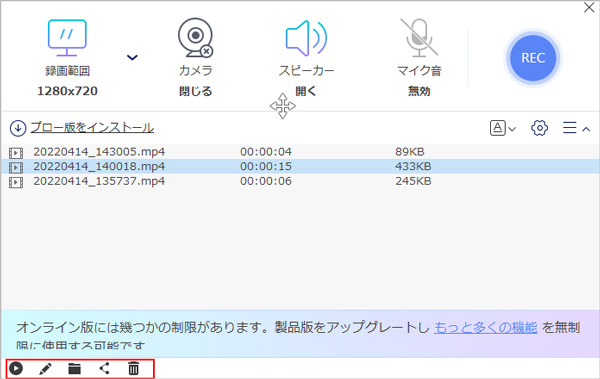Open the プロ一版をインストール link
Screen dimensions: 600x379
pos(92,127)
